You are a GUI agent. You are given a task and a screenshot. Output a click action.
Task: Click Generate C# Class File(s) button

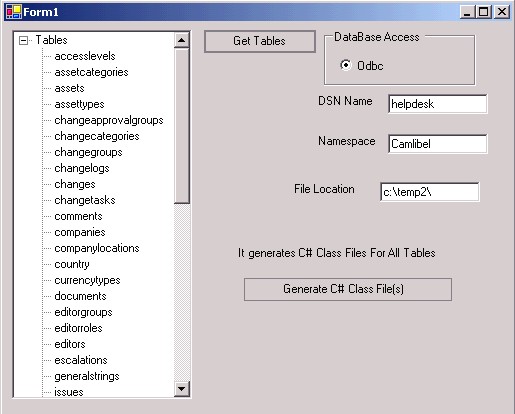[348, 289]
